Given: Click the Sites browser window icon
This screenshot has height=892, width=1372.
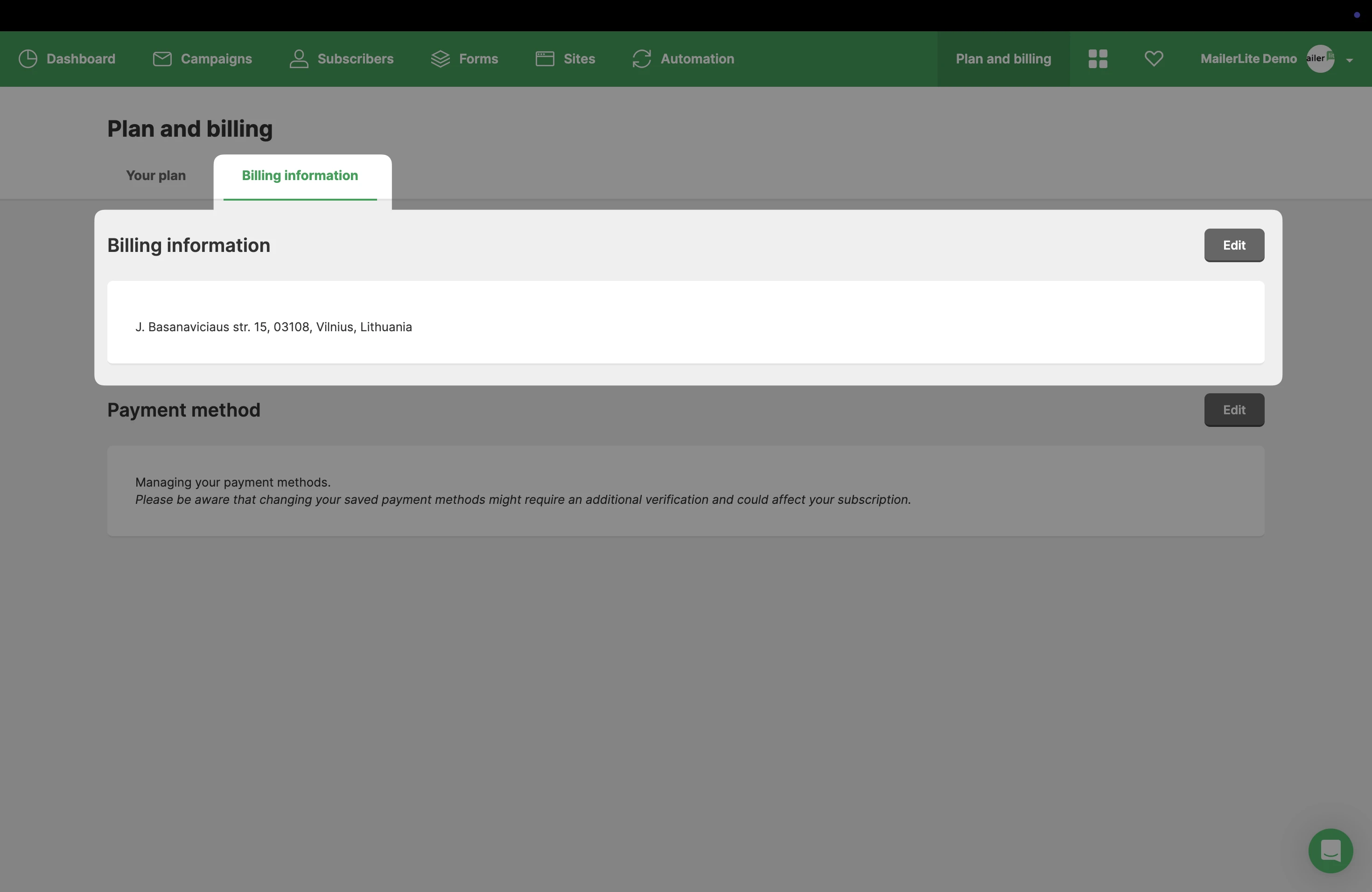Looking at the screenshot, I should click(x=545, y=59).
